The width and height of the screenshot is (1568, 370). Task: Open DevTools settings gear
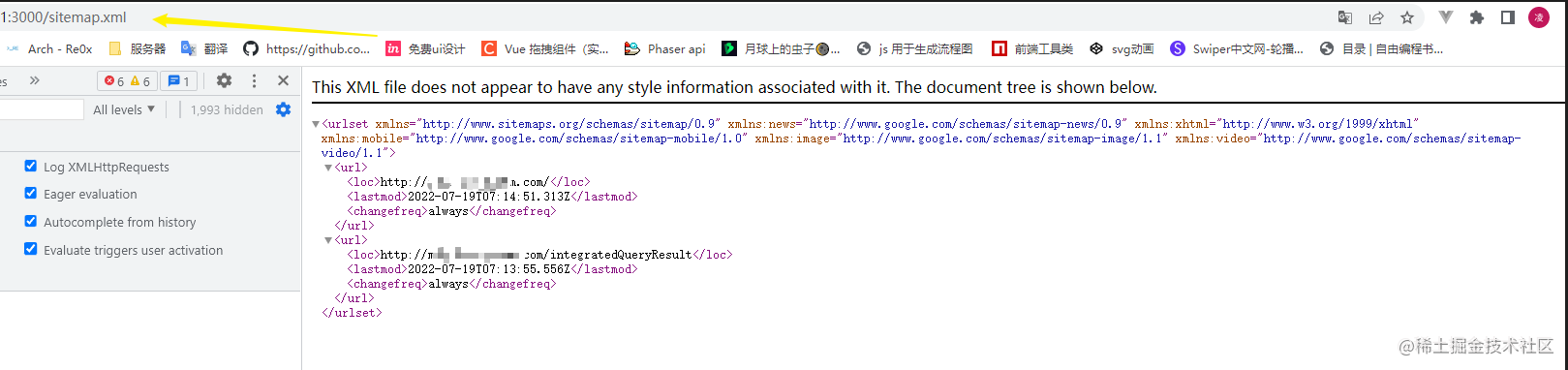(224, 80)
